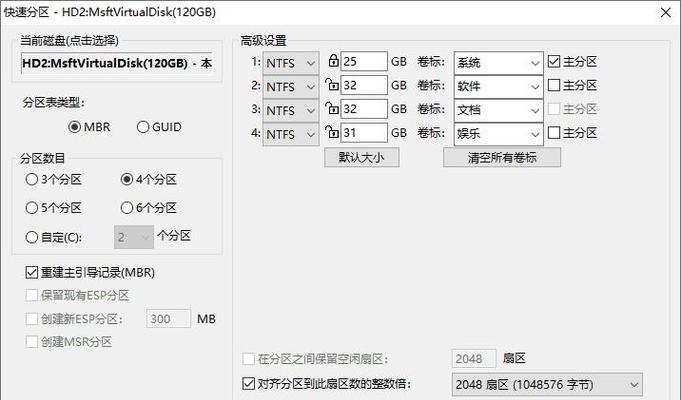Click partition 3 size field showing 32
Image resolution: width=681 pixels, height=400 pixels.
[x=364, y=109]
